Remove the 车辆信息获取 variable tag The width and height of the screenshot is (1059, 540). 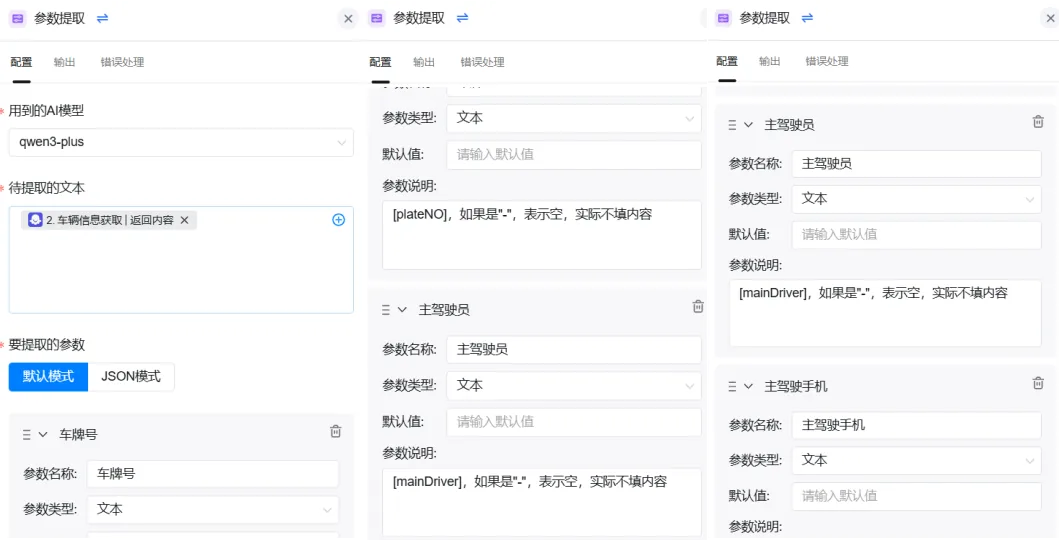tap(184, 220)
